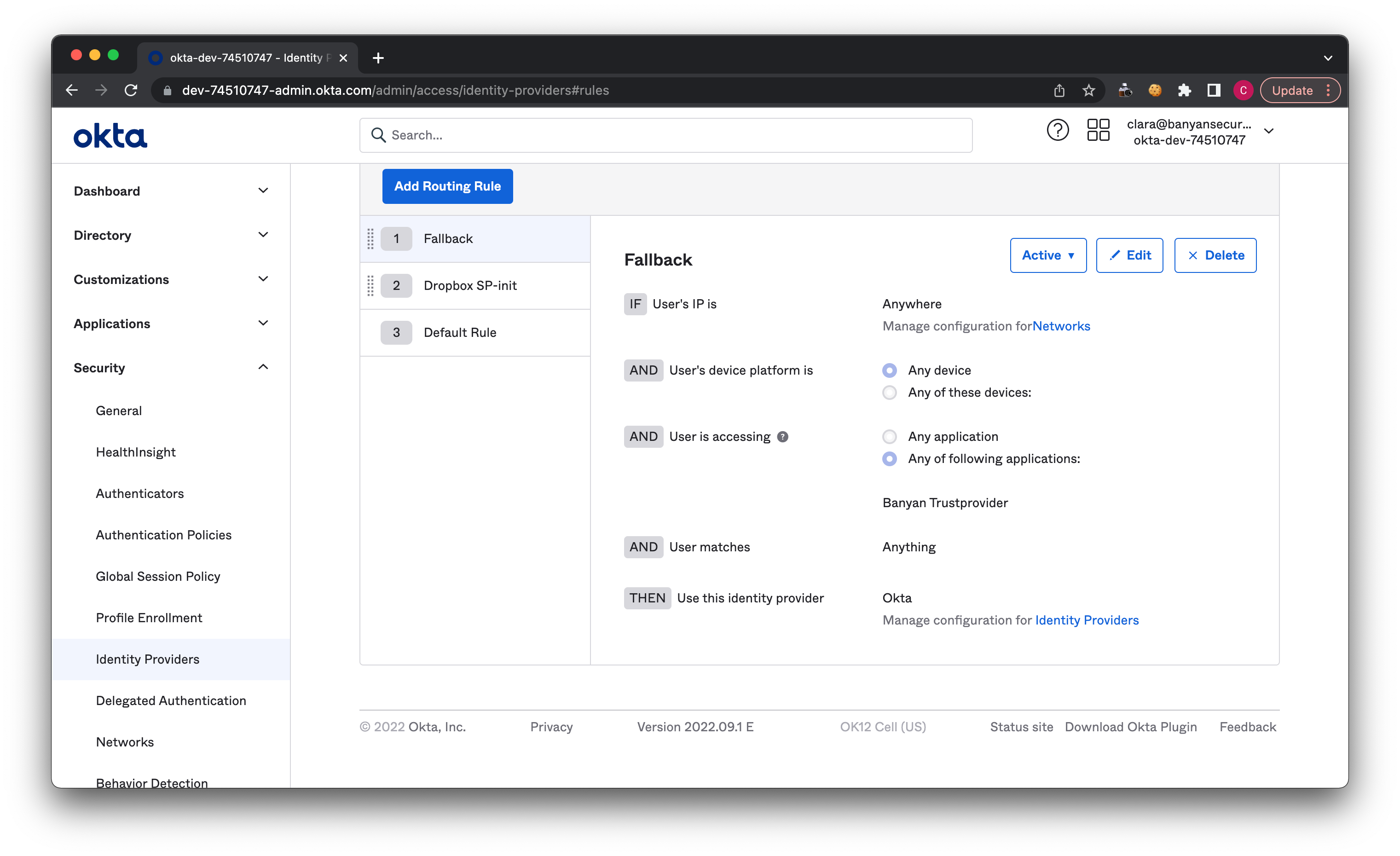Choose the Any application radio button

pyautogui.click(x=889, y=437)
